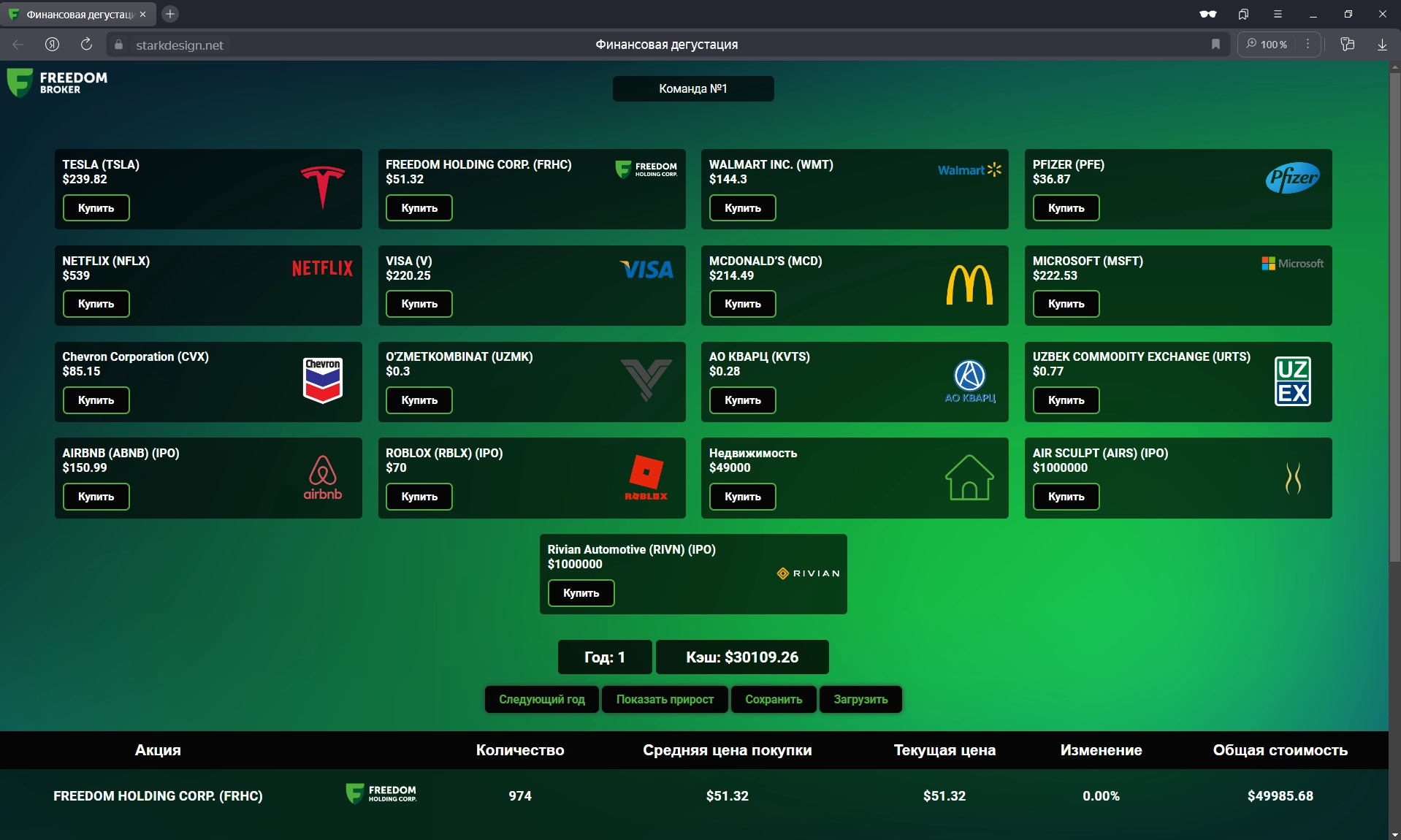Click the Chevron logo icon
Image resolution: width=1401 pixels, height=840 pixels.
point(322,380)
